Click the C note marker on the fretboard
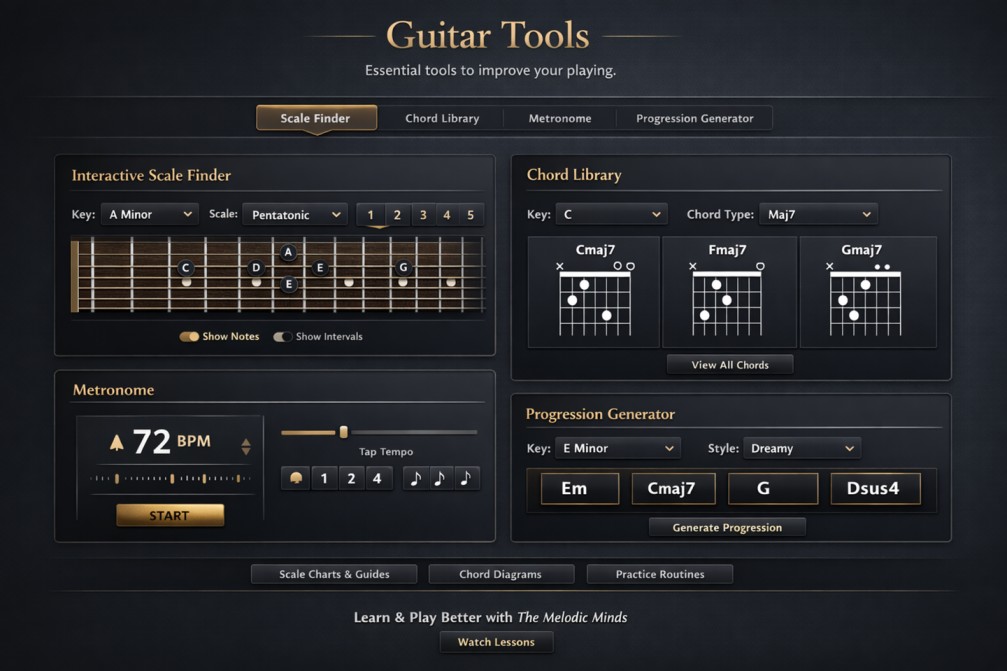Image resolution: width=1007 pixels, height=671 pixels. click(186, 268)
